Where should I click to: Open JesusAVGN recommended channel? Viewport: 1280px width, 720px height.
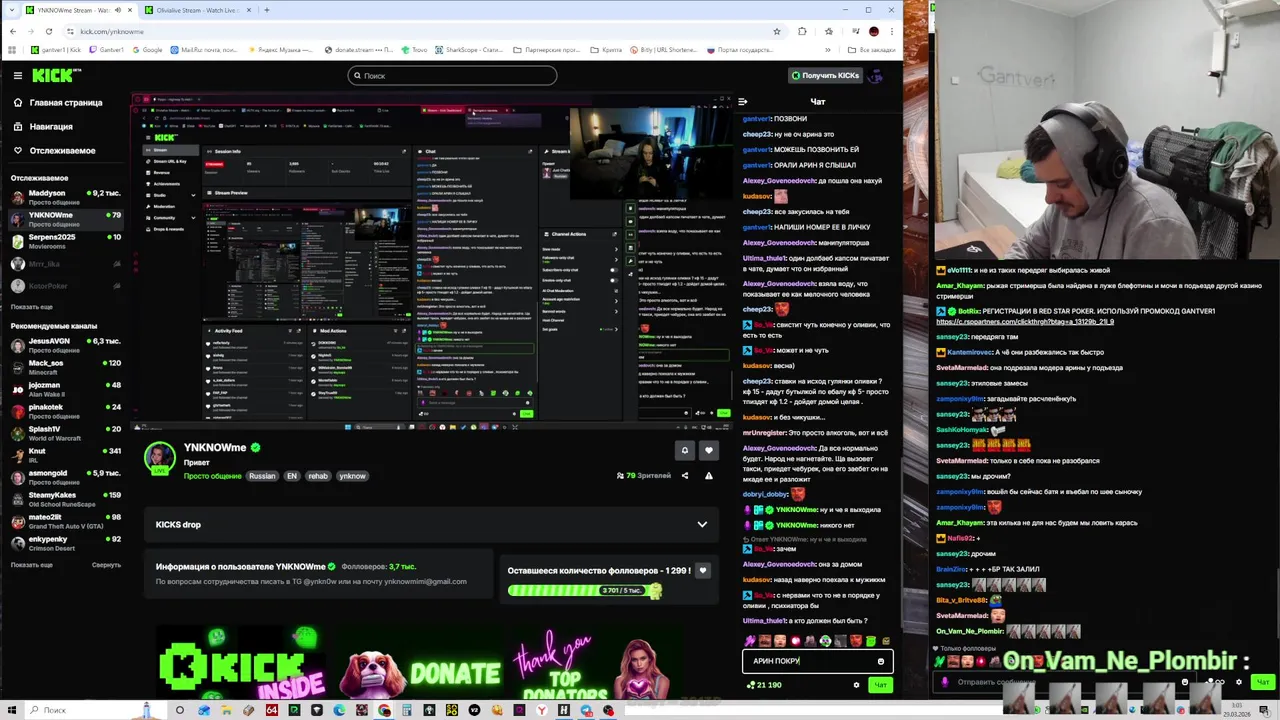(x=66, y=345)
